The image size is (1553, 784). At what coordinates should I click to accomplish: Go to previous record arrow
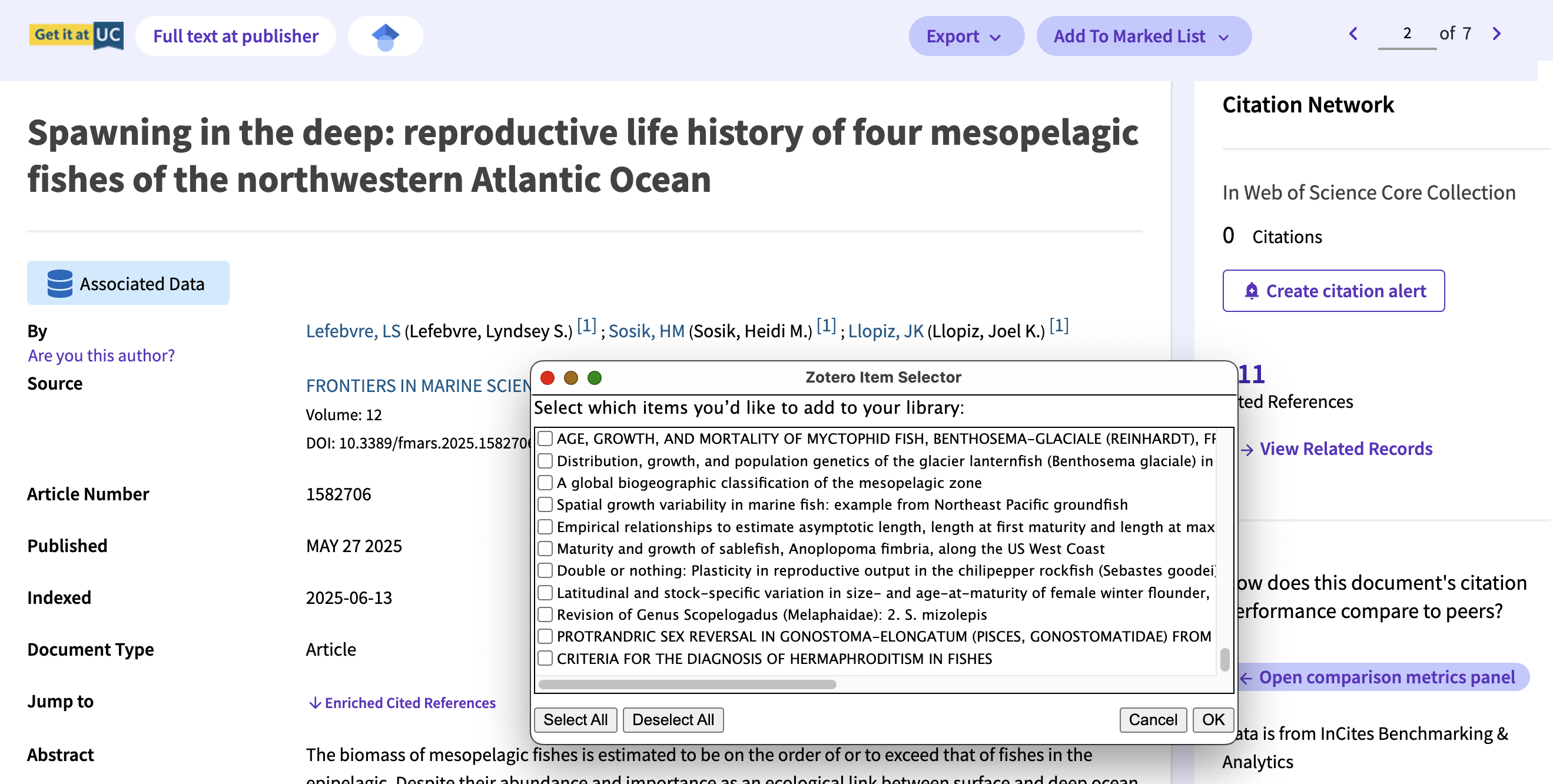coord(1353,34)
